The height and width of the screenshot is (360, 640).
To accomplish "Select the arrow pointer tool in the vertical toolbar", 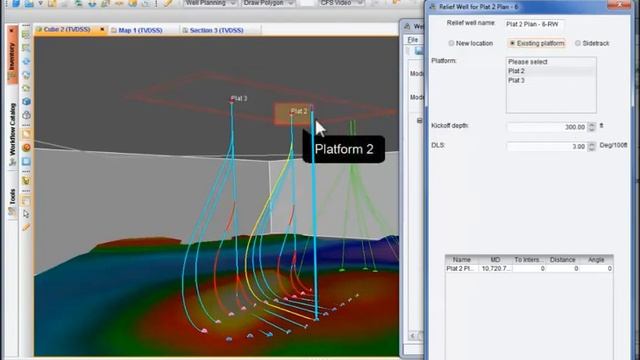I will coord(26,214).
